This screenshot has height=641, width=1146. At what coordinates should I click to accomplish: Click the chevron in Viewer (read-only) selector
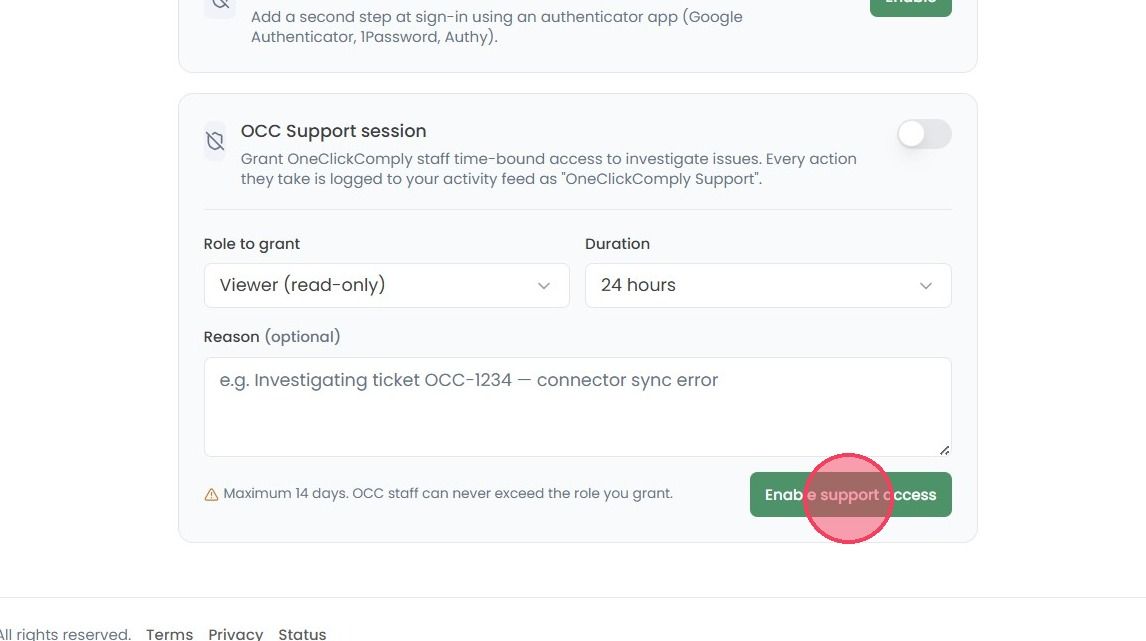click(x=544, y=286)
